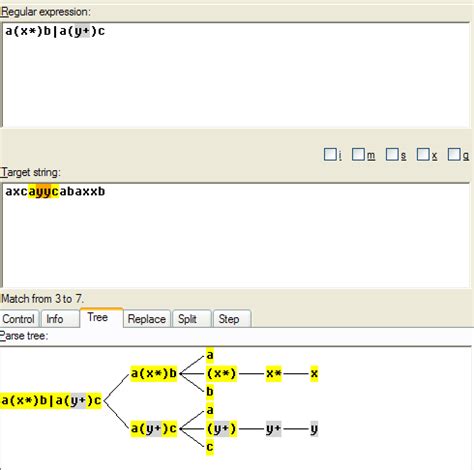Viewport: 474px width, 470px height.
Task: Select the 'a' leaf under a(x*)b
Action: click(x=210, y=355)
